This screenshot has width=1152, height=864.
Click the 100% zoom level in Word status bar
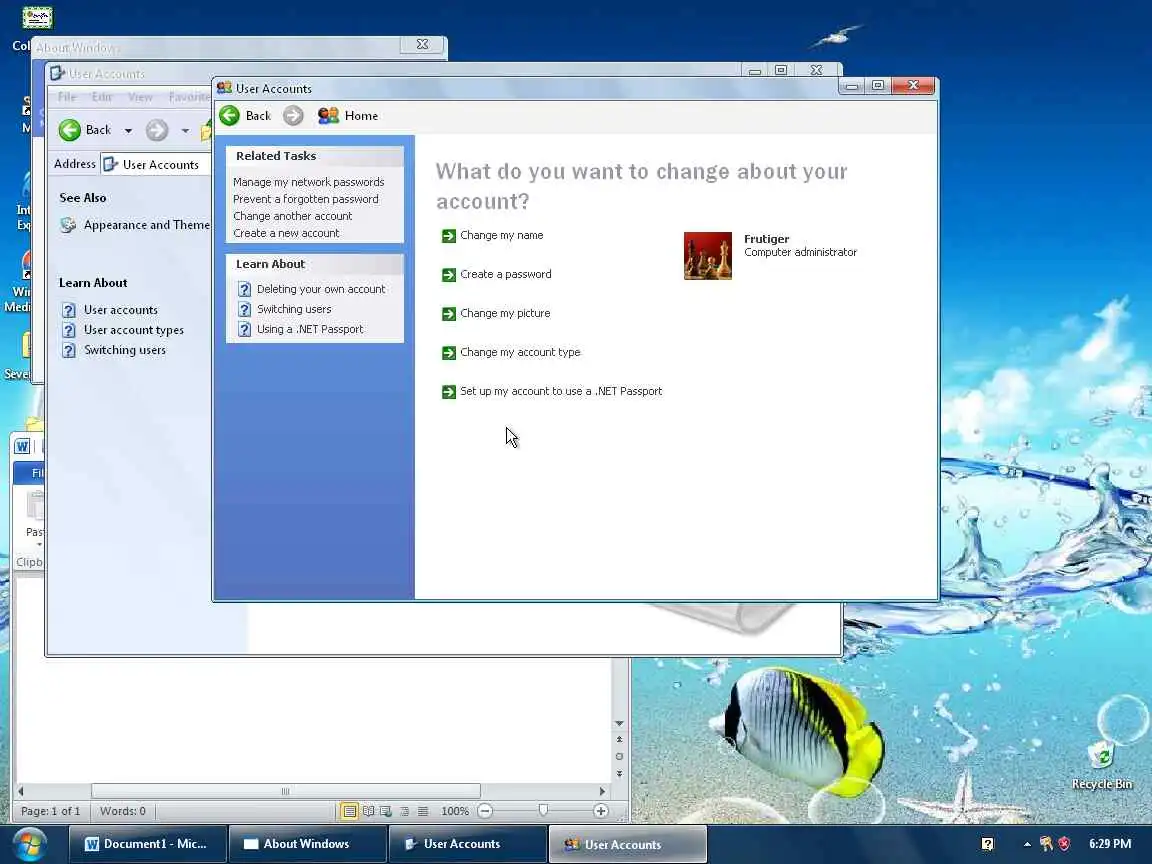[x=455, y=811]
